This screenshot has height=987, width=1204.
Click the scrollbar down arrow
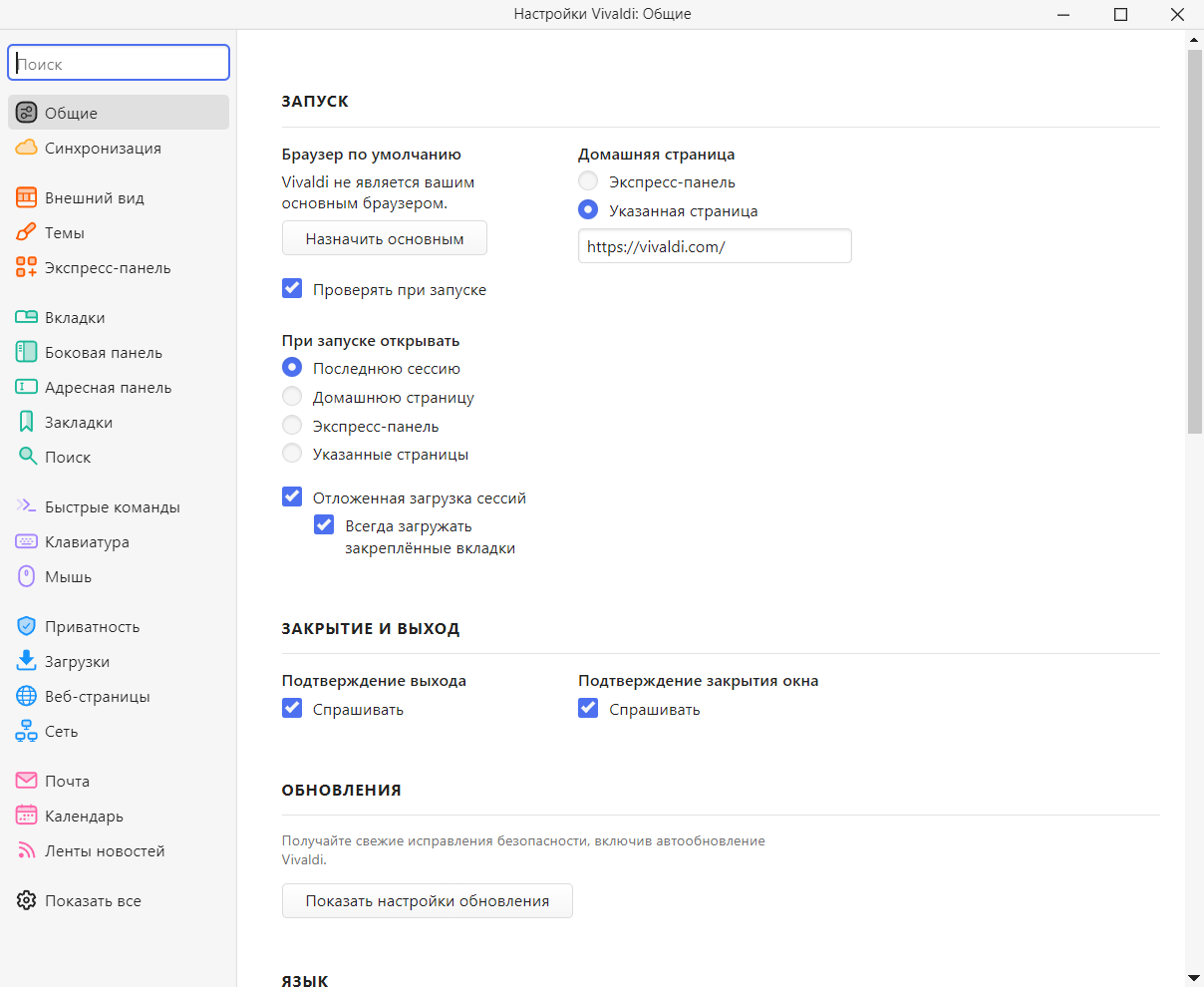coord(1194,977)
